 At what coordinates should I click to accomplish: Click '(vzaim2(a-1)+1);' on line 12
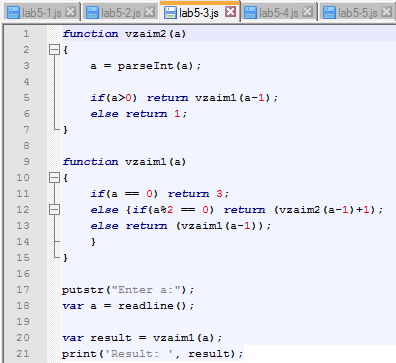click(x=329, y=210)
